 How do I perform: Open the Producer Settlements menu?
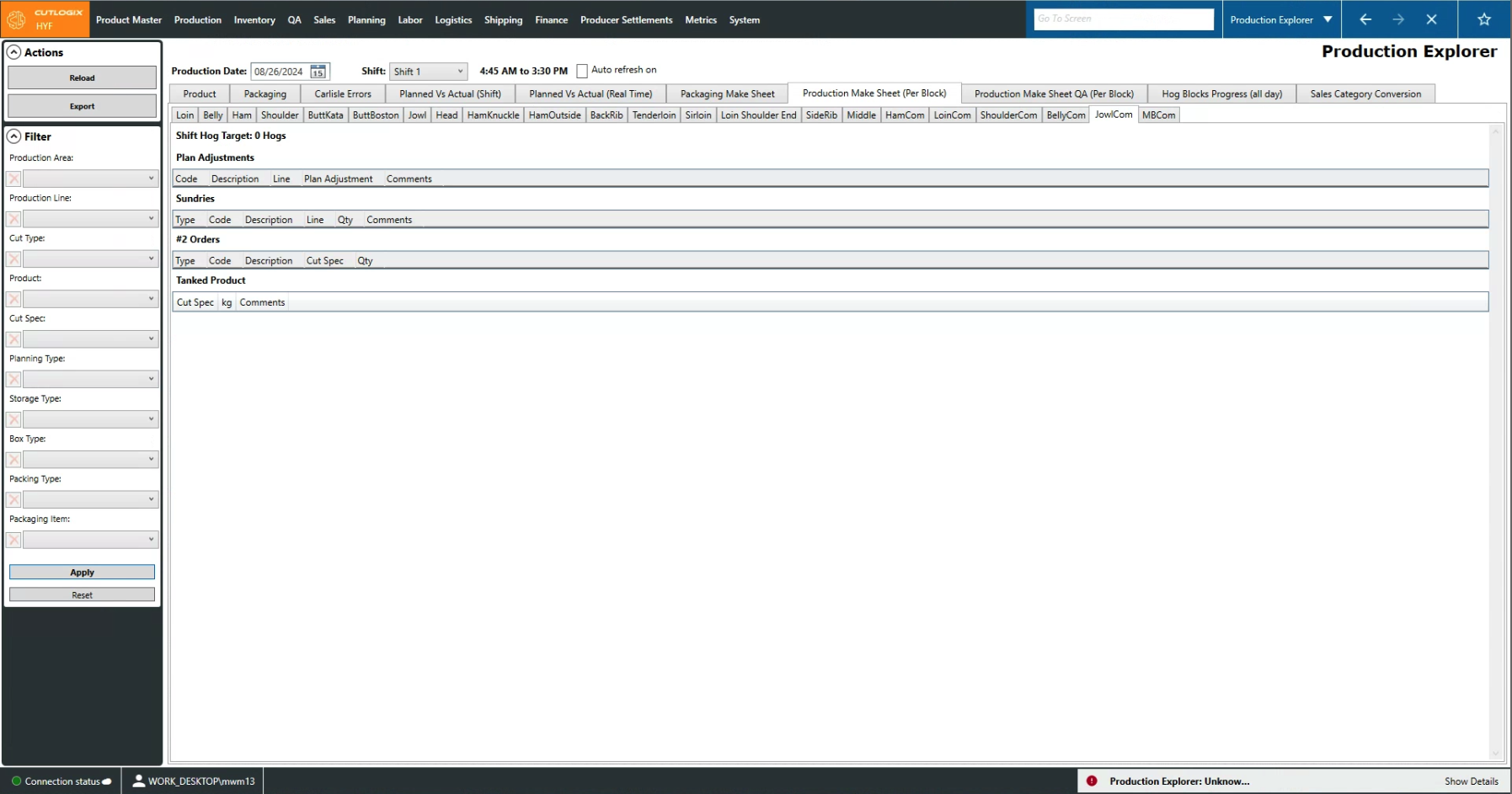[x=627, y=19]
